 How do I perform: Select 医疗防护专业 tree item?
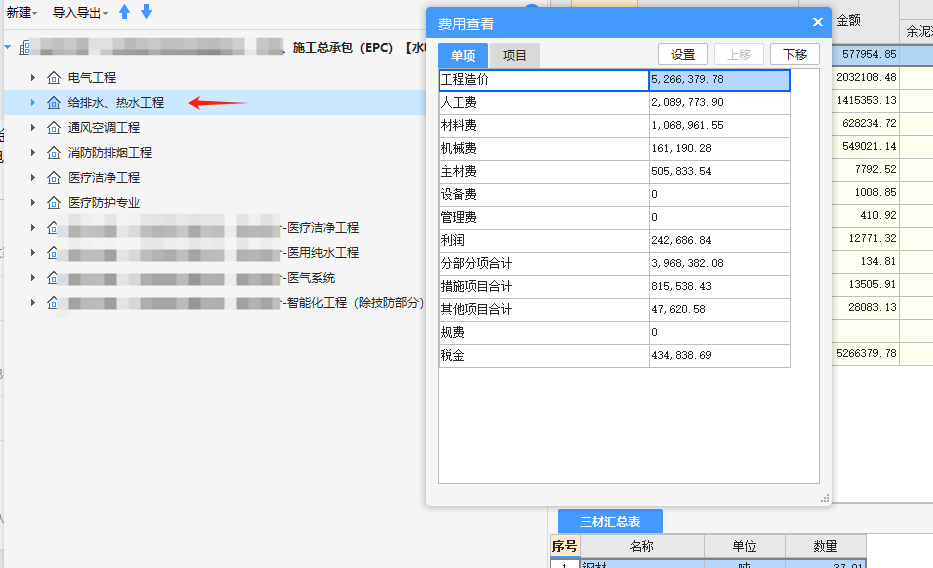tap(104, 203)
